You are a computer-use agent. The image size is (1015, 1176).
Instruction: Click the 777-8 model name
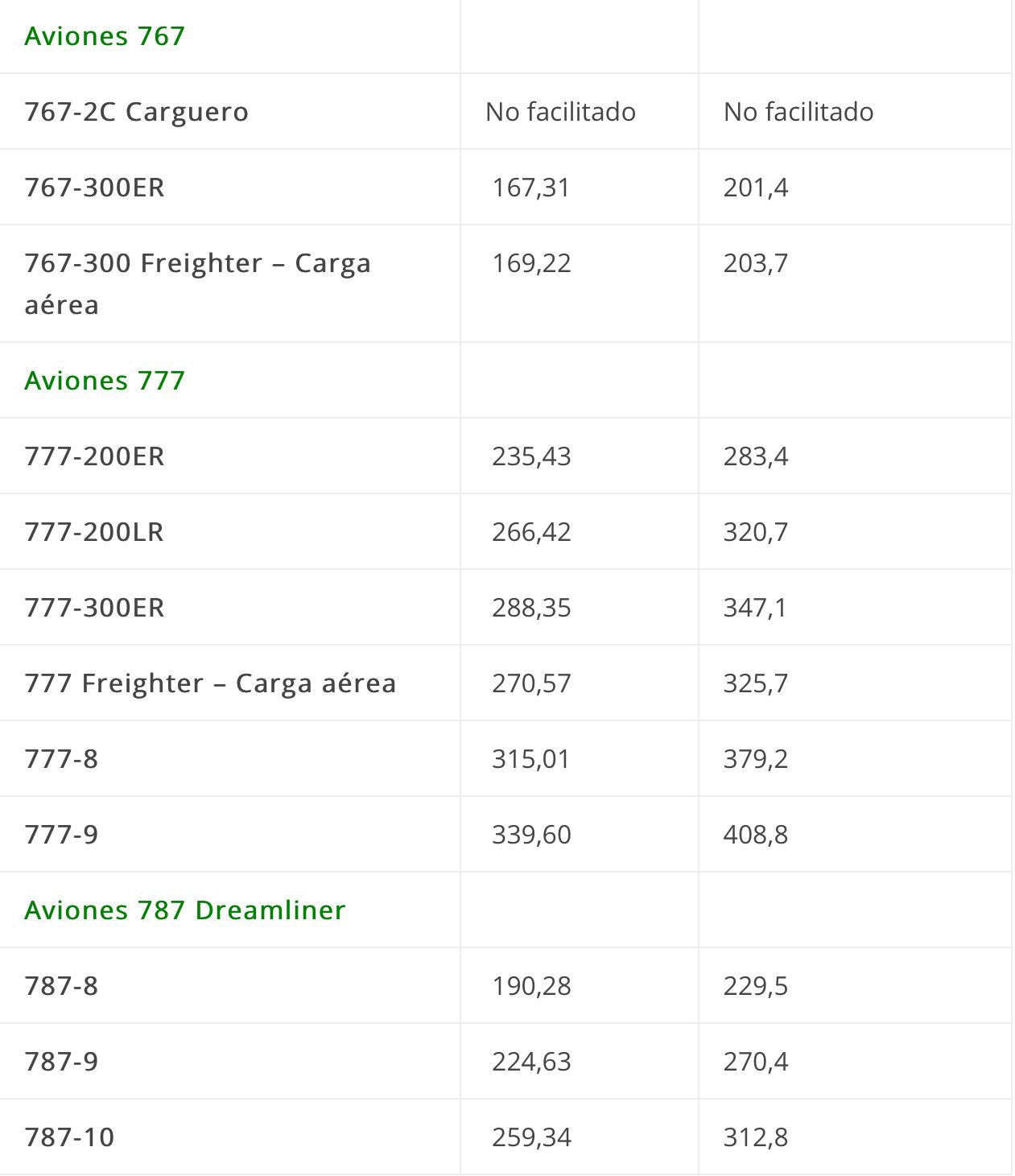click(x=61, y=759)
